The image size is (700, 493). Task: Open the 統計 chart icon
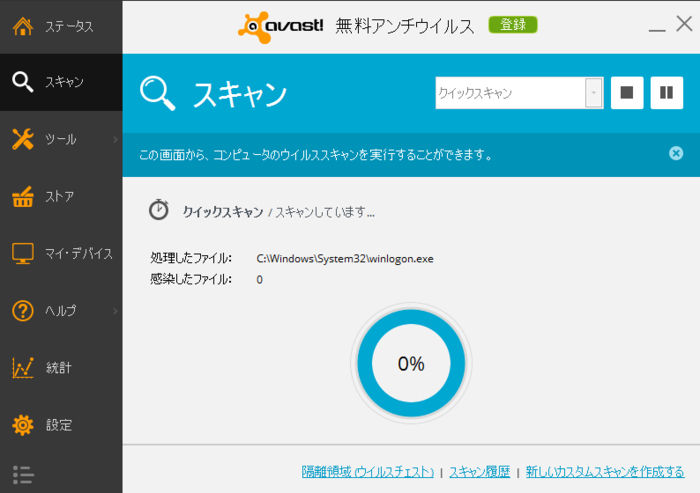point(23,368)
